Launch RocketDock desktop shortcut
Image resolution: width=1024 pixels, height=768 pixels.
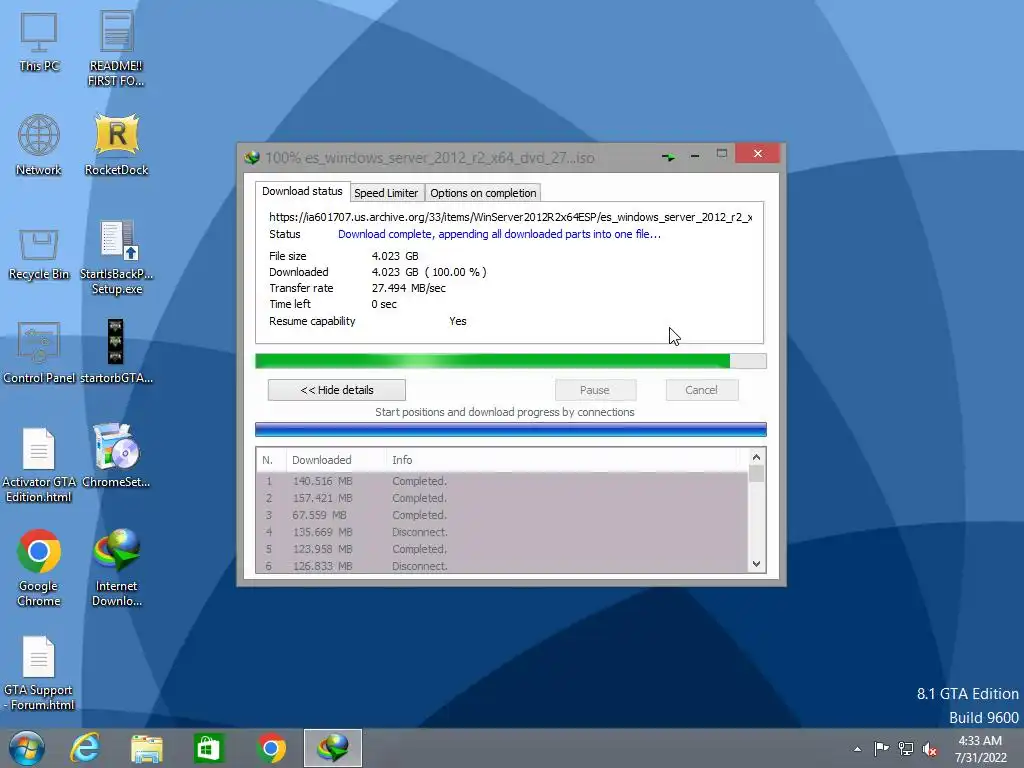pyautogui.click(x=116, y=145)
